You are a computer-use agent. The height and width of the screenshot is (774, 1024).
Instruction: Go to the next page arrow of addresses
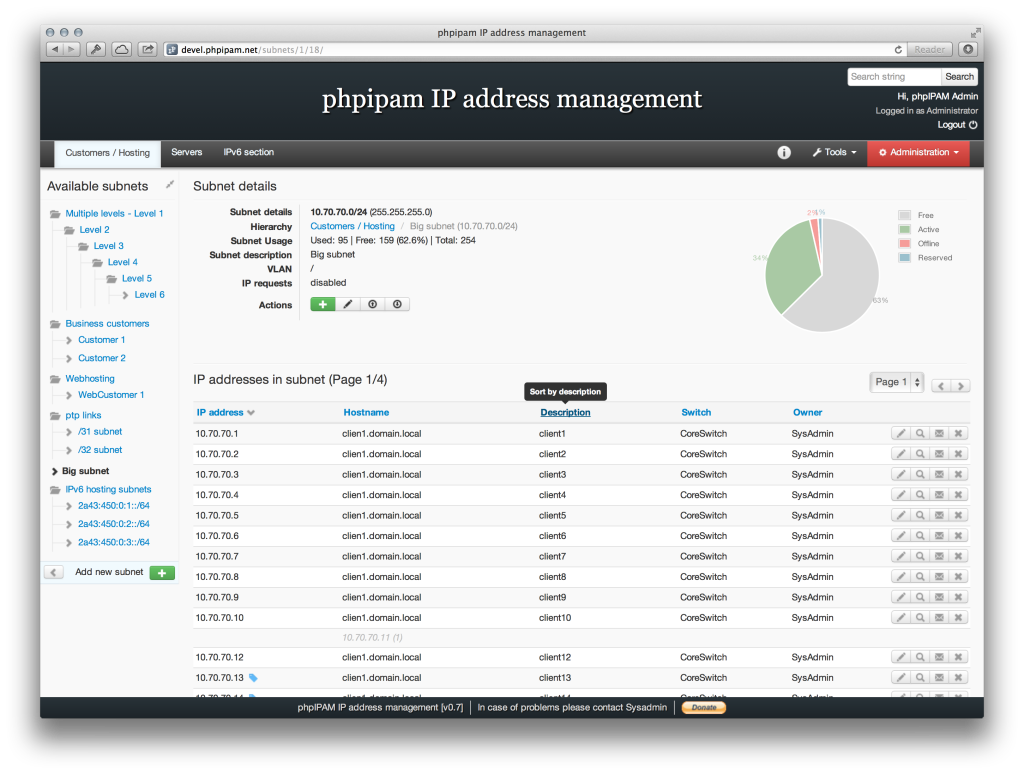[961, 386]
